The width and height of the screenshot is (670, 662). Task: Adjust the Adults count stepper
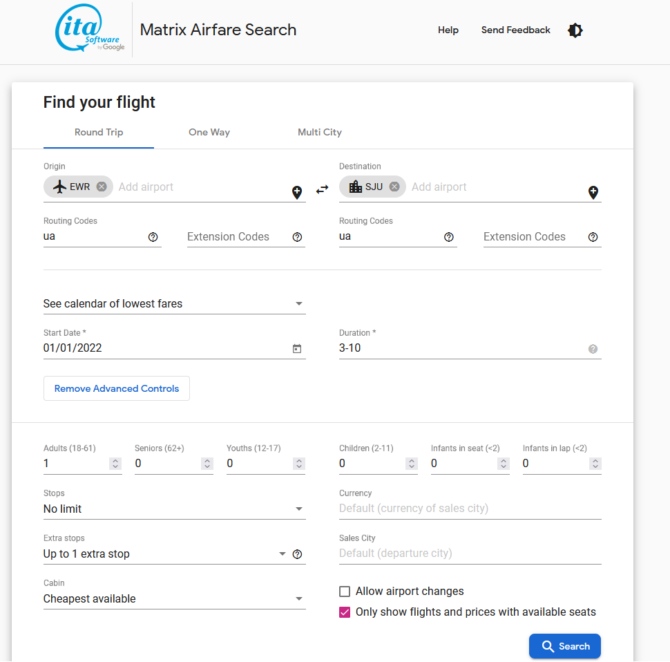click(x=115, y=464)
